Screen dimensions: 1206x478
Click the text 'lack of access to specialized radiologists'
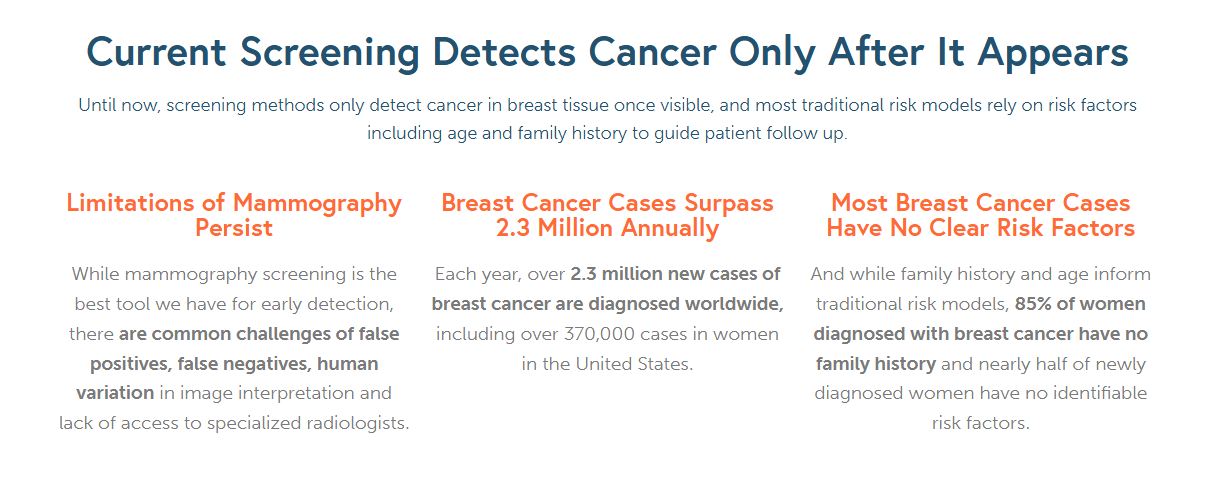coord(234,424)
